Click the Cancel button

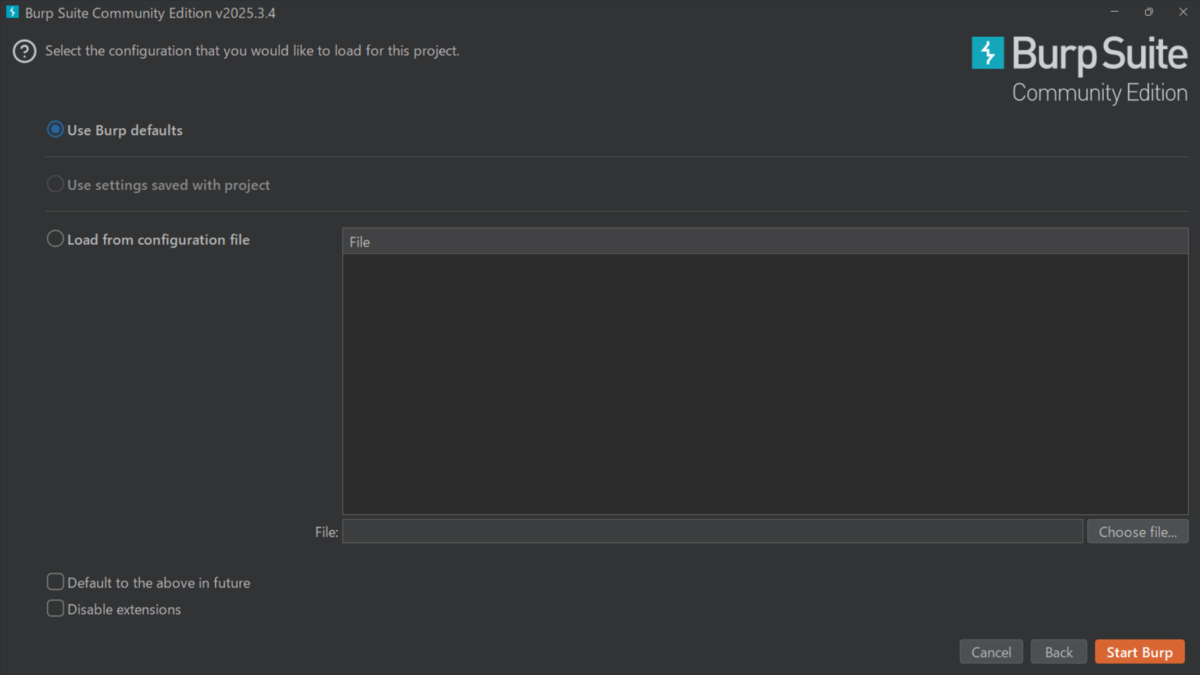click(x=991, y=652)
